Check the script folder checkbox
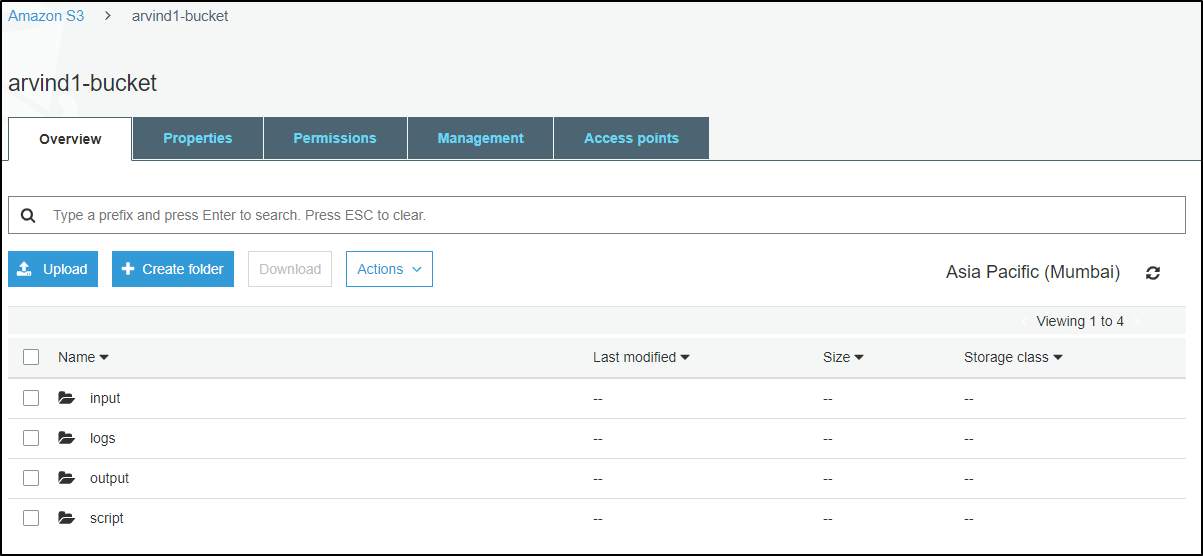 click(x=31, y=518)
